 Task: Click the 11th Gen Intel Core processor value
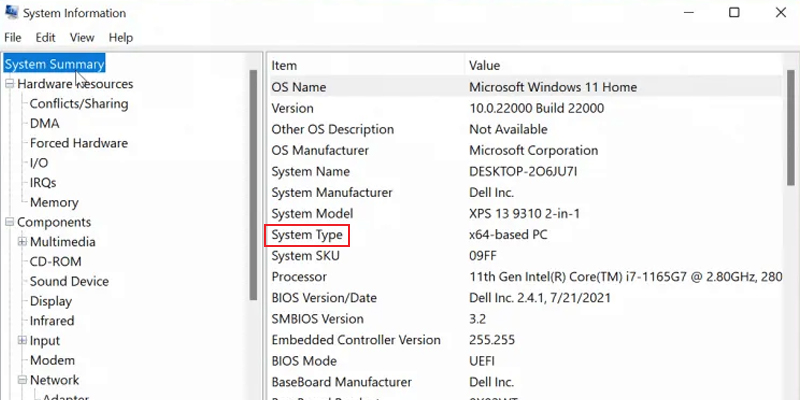(626, 277)
